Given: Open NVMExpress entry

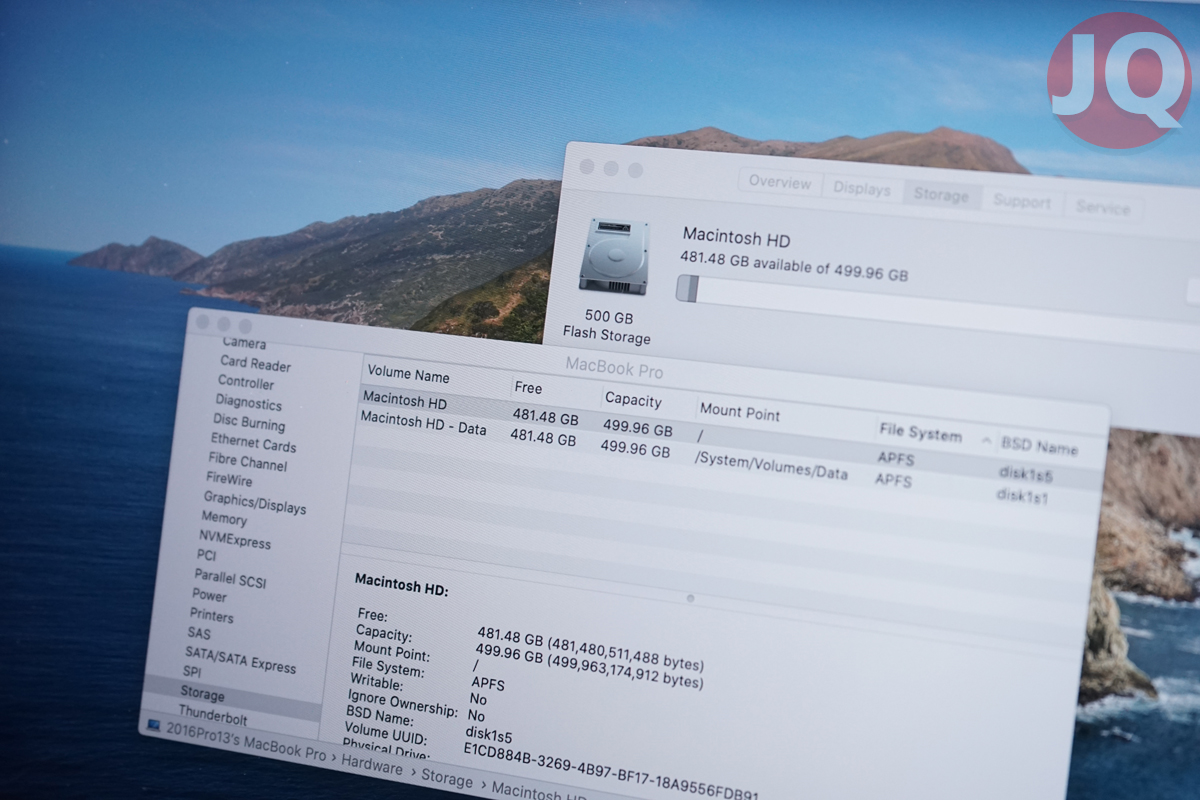Looking at the screenshot, I should click(235, 539).
